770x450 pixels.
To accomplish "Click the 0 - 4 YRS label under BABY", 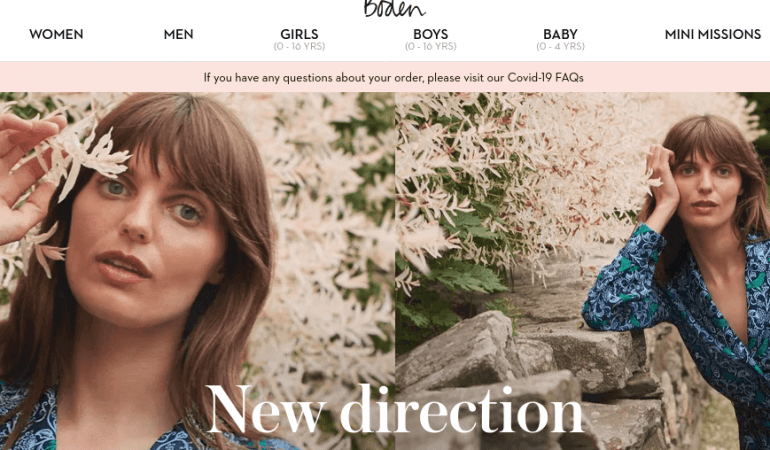I will [x=560, y=47].
